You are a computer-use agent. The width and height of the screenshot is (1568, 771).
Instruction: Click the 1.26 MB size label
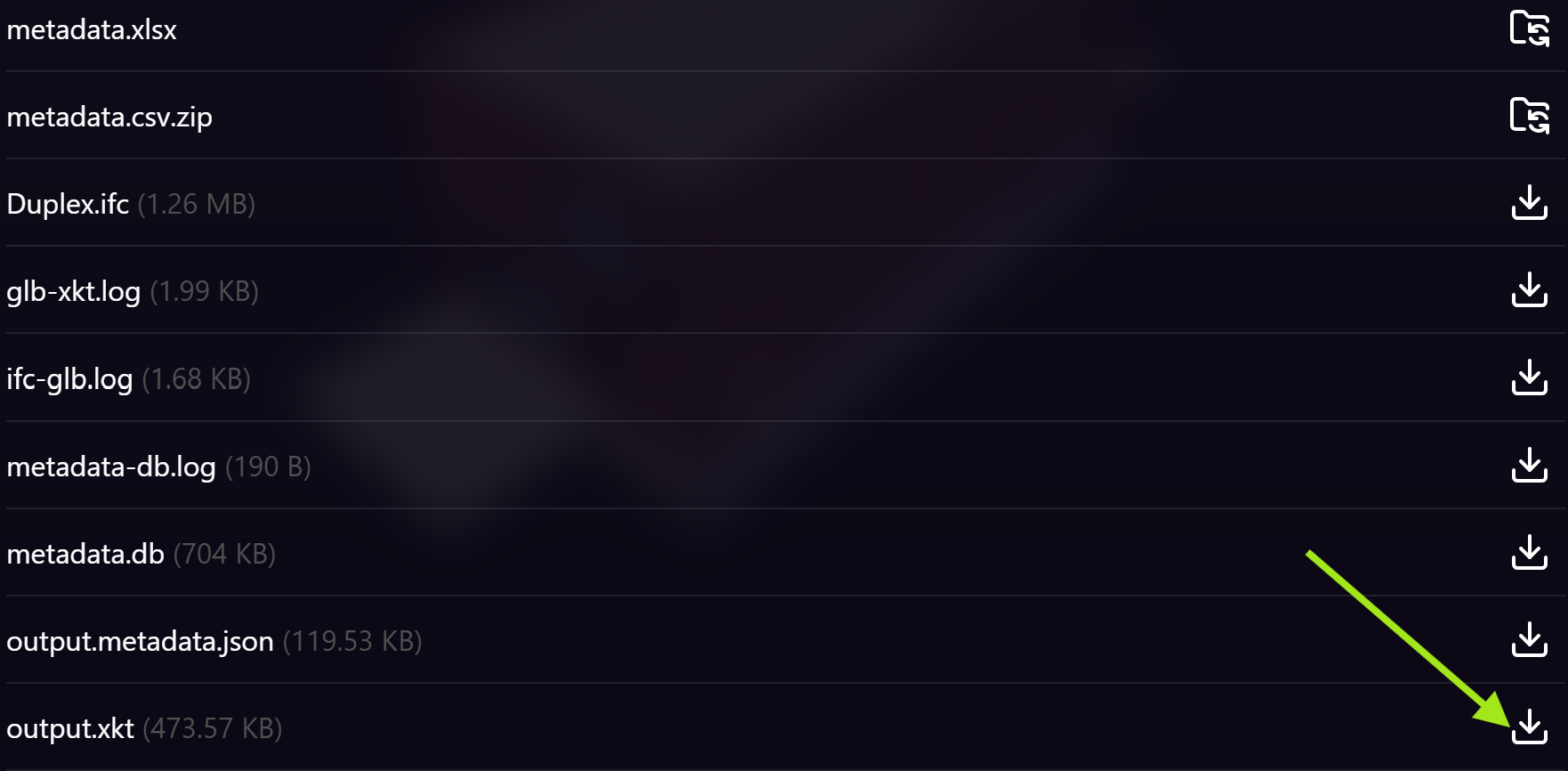197,205
